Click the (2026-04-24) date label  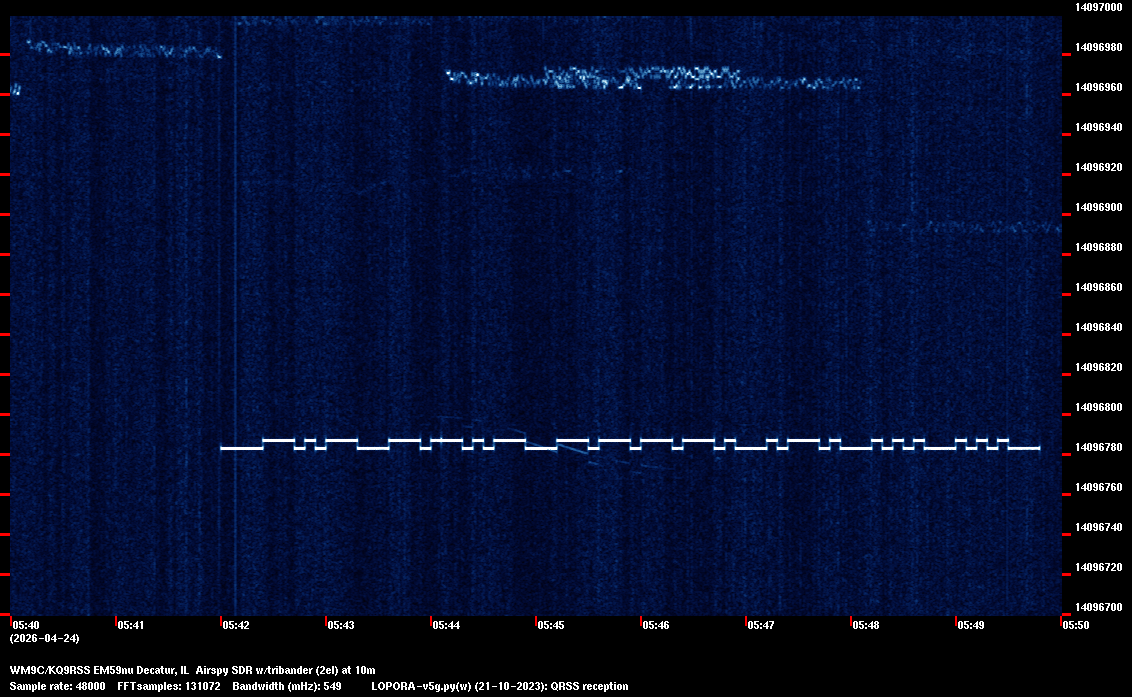coord(44,638)
